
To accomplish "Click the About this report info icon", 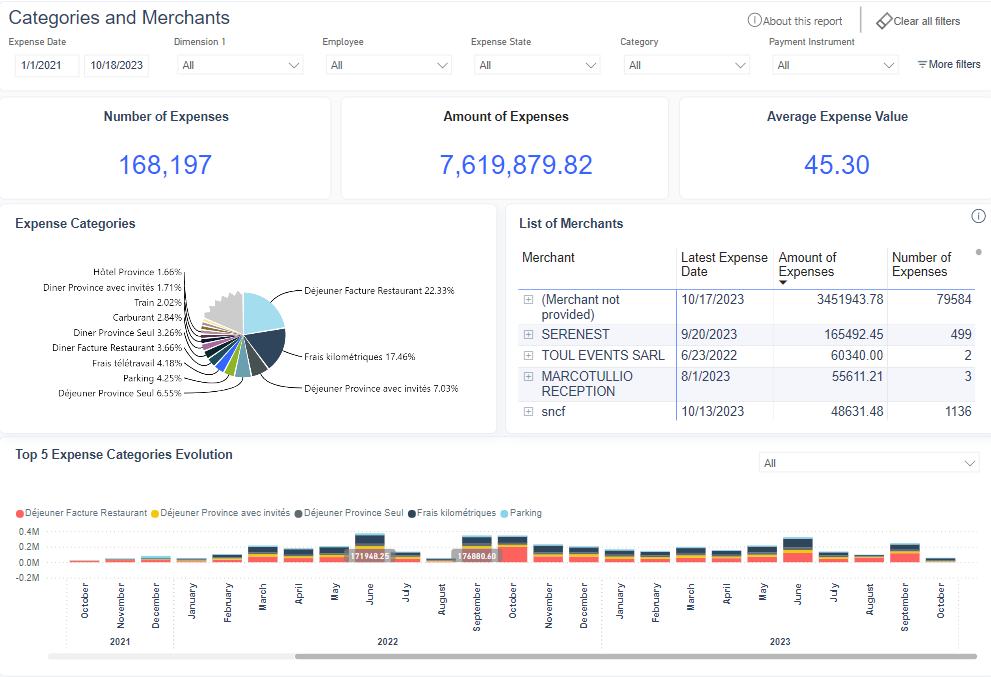I will pyautogui.click(x=754, y=21).
